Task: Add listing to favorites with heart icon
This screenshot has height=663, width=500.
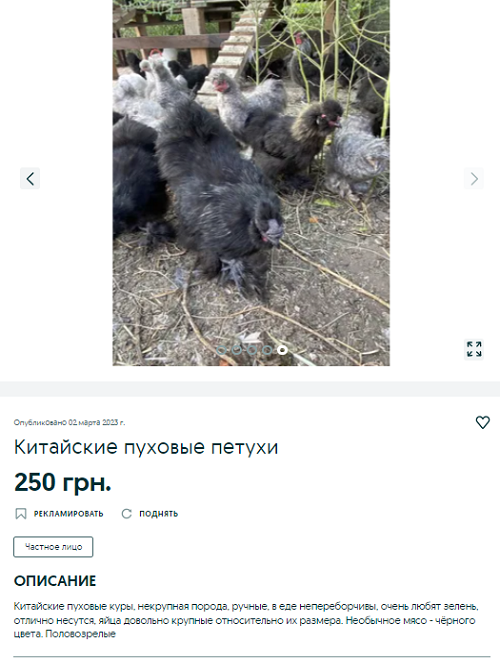Action: click(x=483, y=422)
